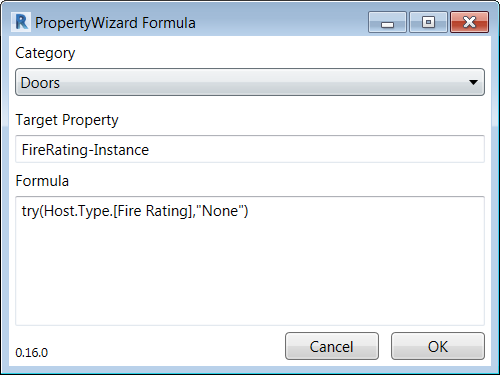Click the PropertyWizard Formula title text
The width and height of the screenshot is (500, 375).
(x=115, y=23)
